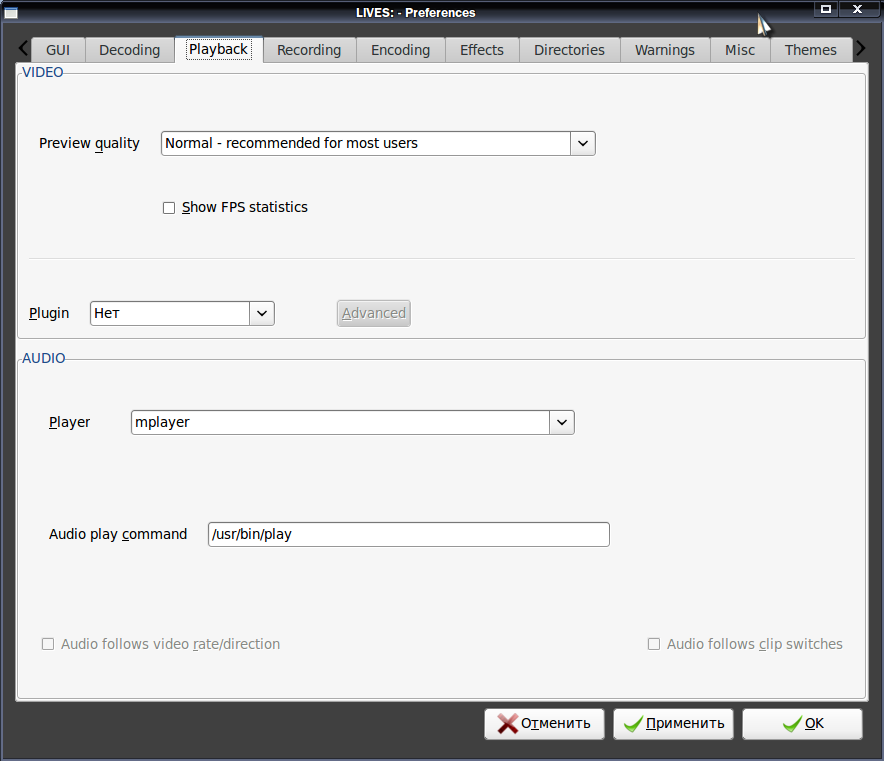The width and height of the screenshot is (884, 761).
Task: Open the Misc tab
Action: tap(740, 50)
